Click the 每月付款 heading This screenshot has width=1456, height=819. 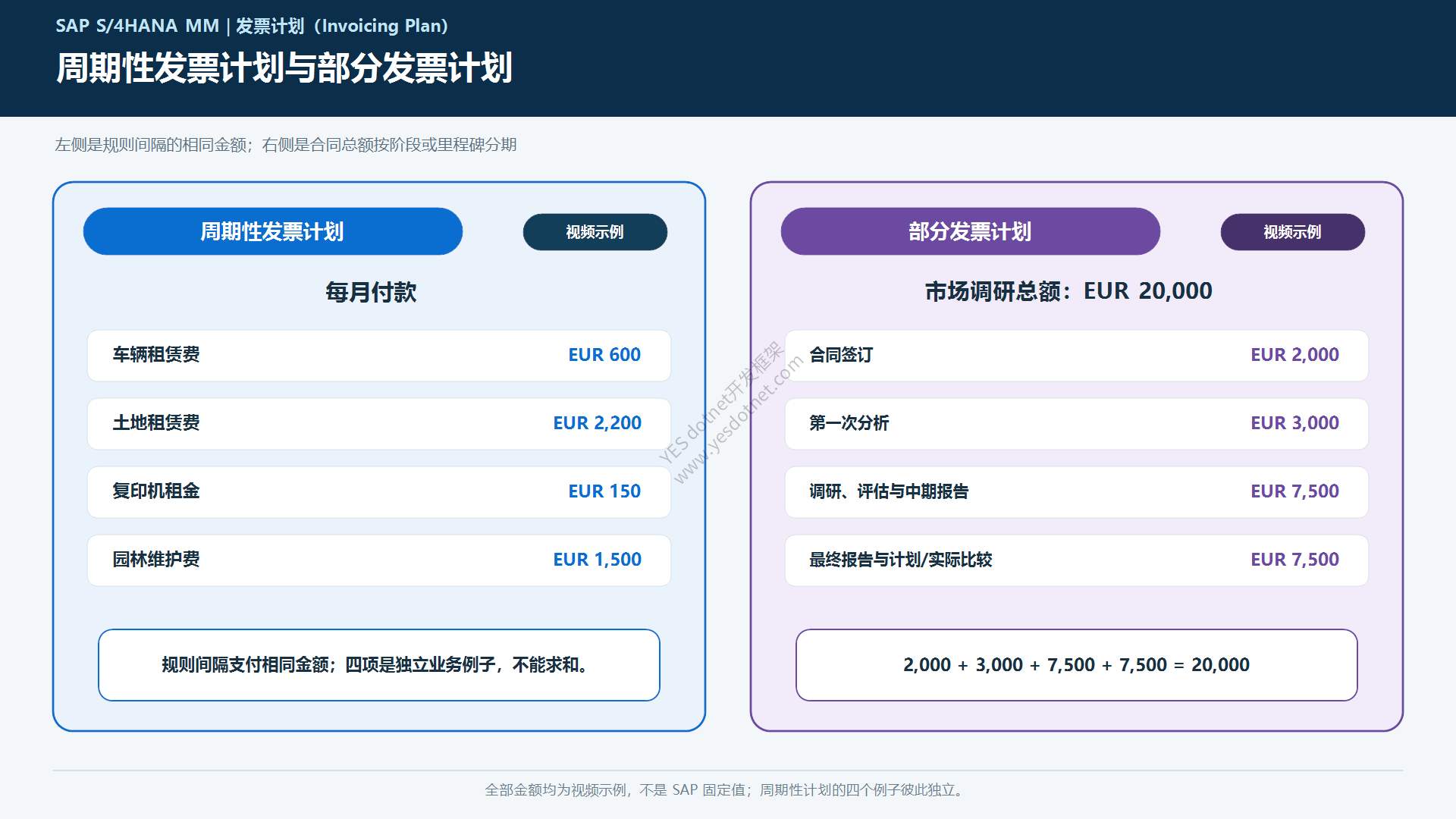[371, 292]
